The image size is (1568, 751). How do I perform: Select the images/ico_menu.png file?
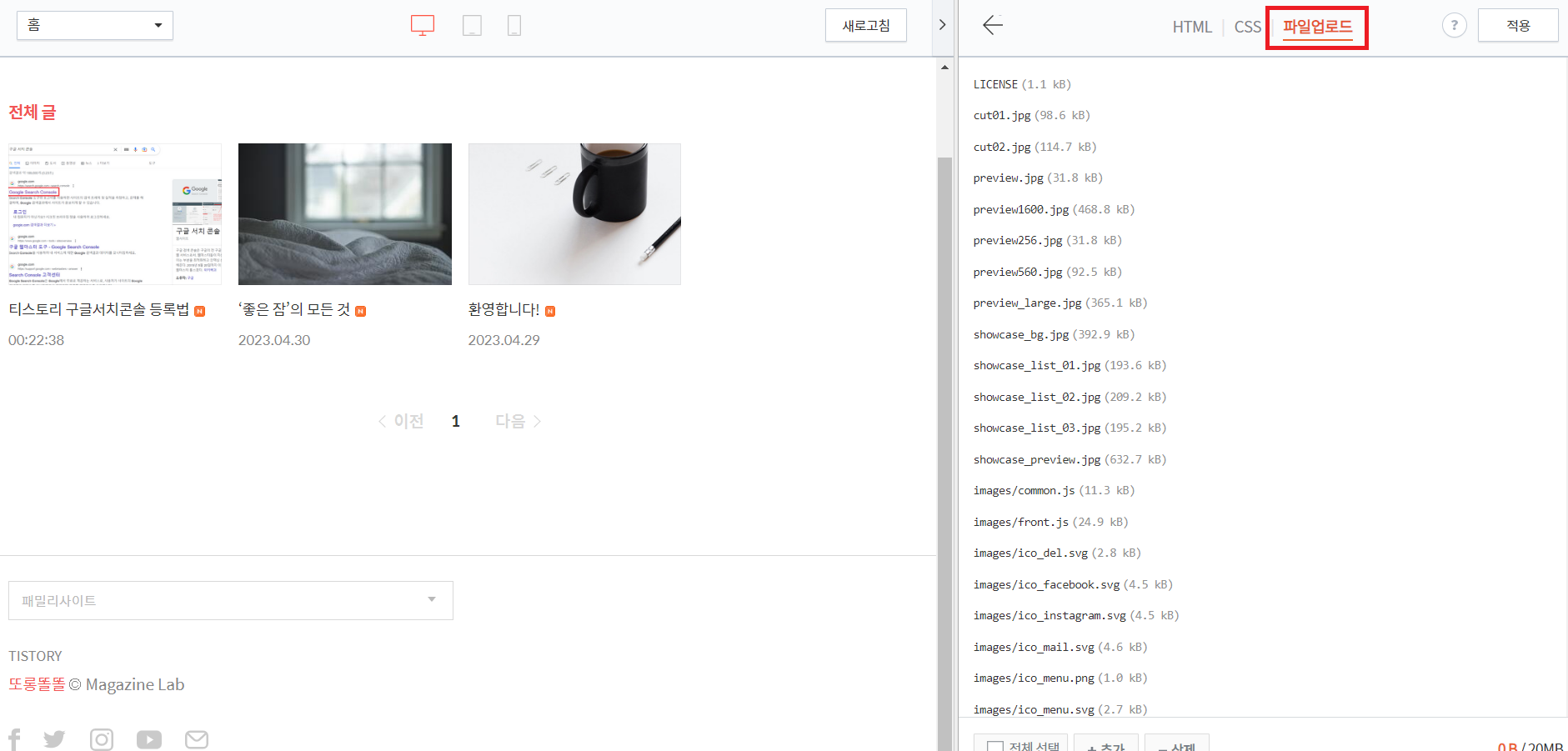click(x=1060, y=678)
